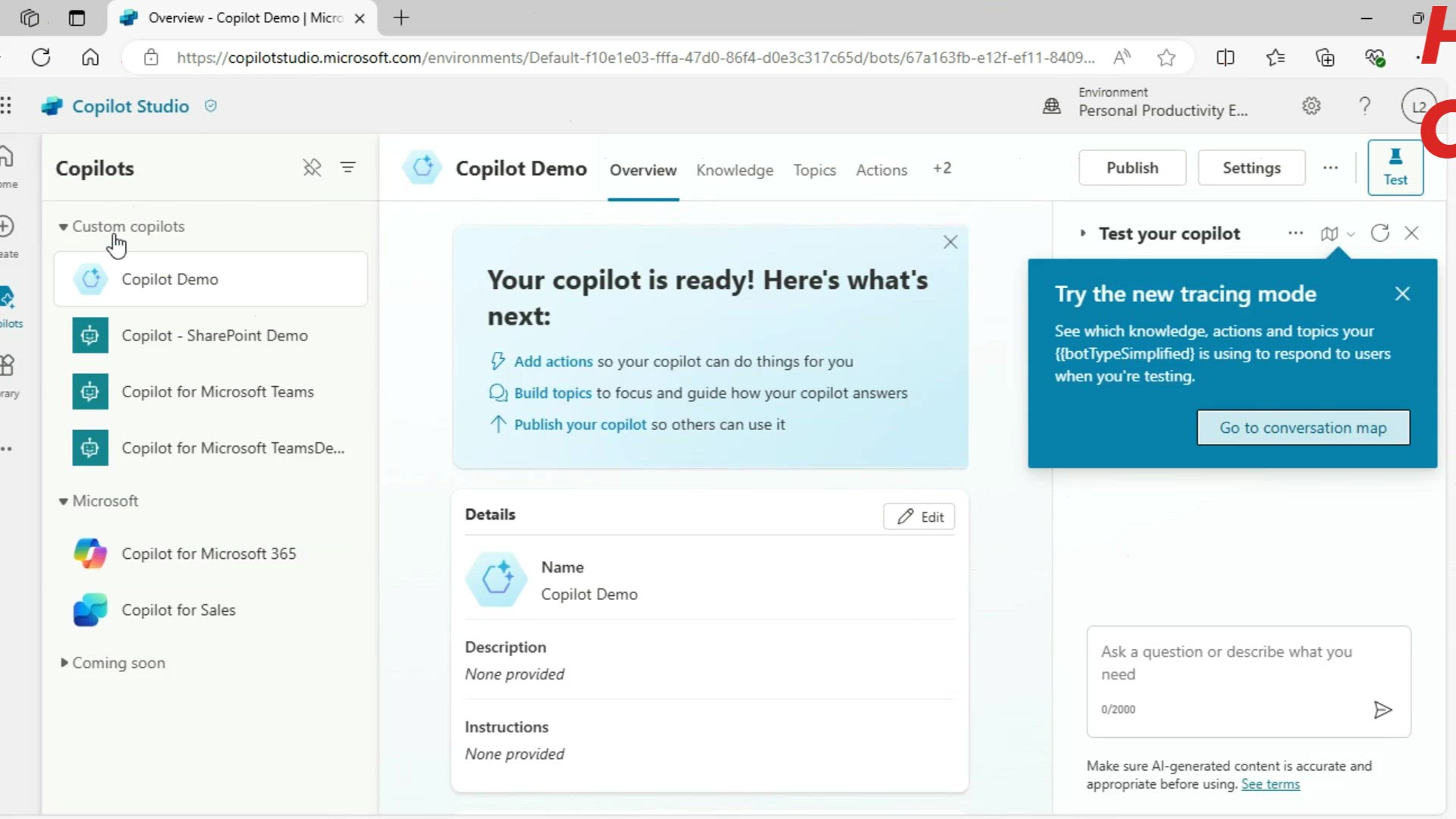
Task: Open conversation map dropdown arrow
Action: pyautogui.click(x=1351, y=234)
